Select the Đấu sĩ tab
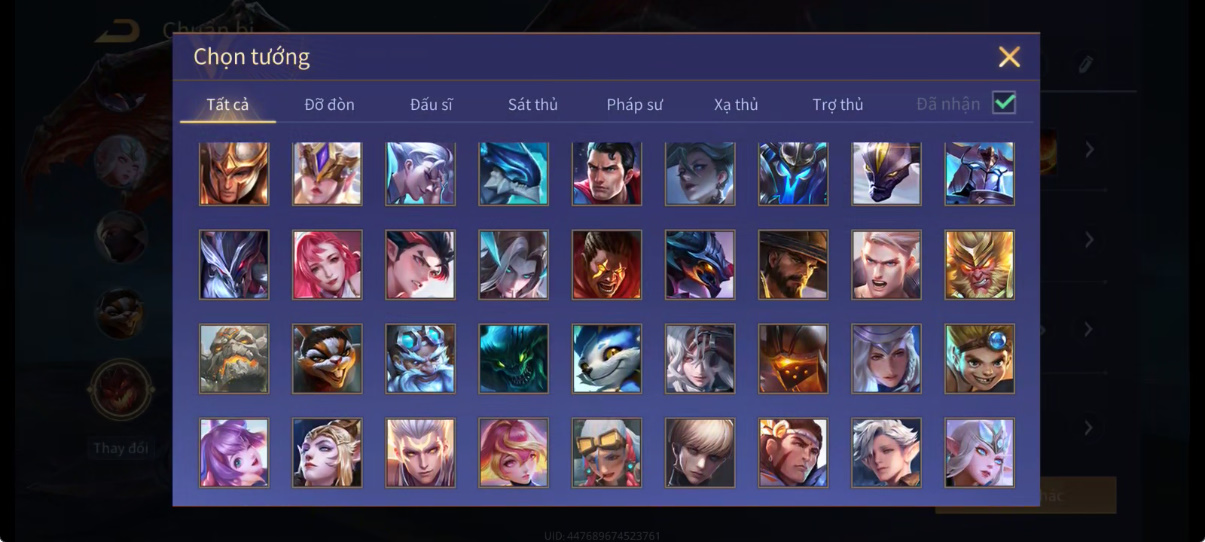Viewport: 1205px width, 542px height. pos(431,104)
